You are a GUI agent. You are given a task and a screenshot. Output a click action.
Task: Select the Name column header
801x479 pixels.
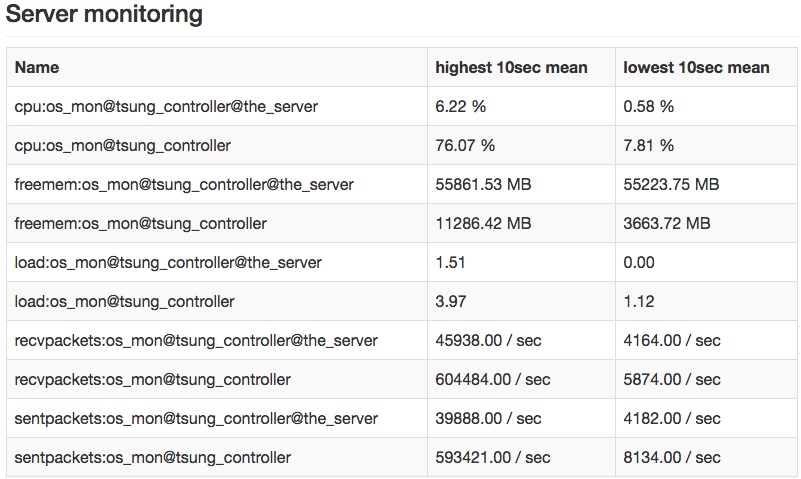coord(37,67)
